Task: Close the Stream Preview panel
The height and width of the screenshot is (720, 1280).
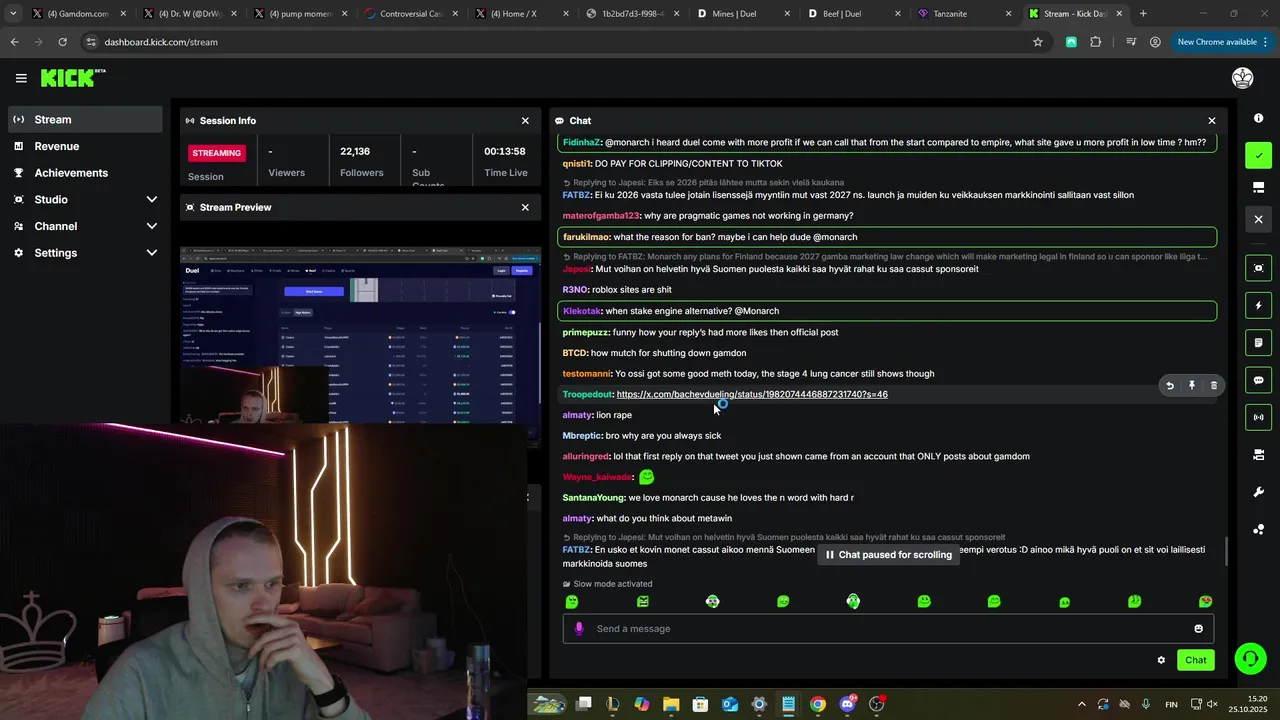Action: 525,207
